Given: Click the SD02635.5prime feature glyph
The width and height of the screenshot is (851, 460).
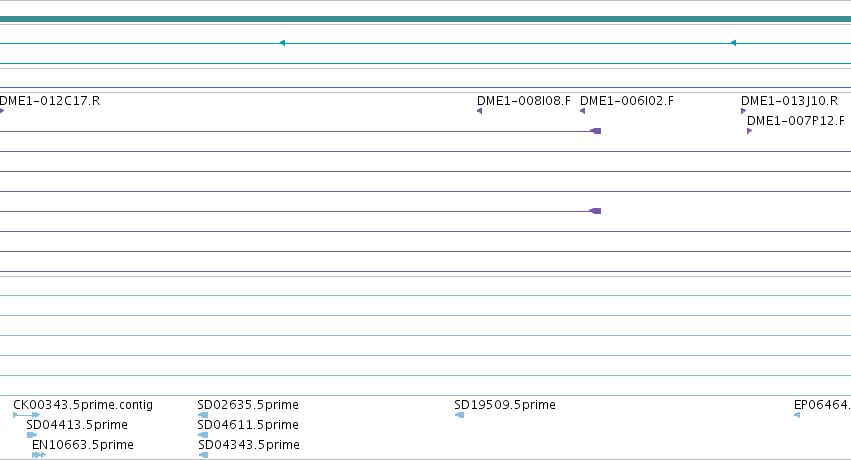Looking at the screenshot, I should pos(203,415).
